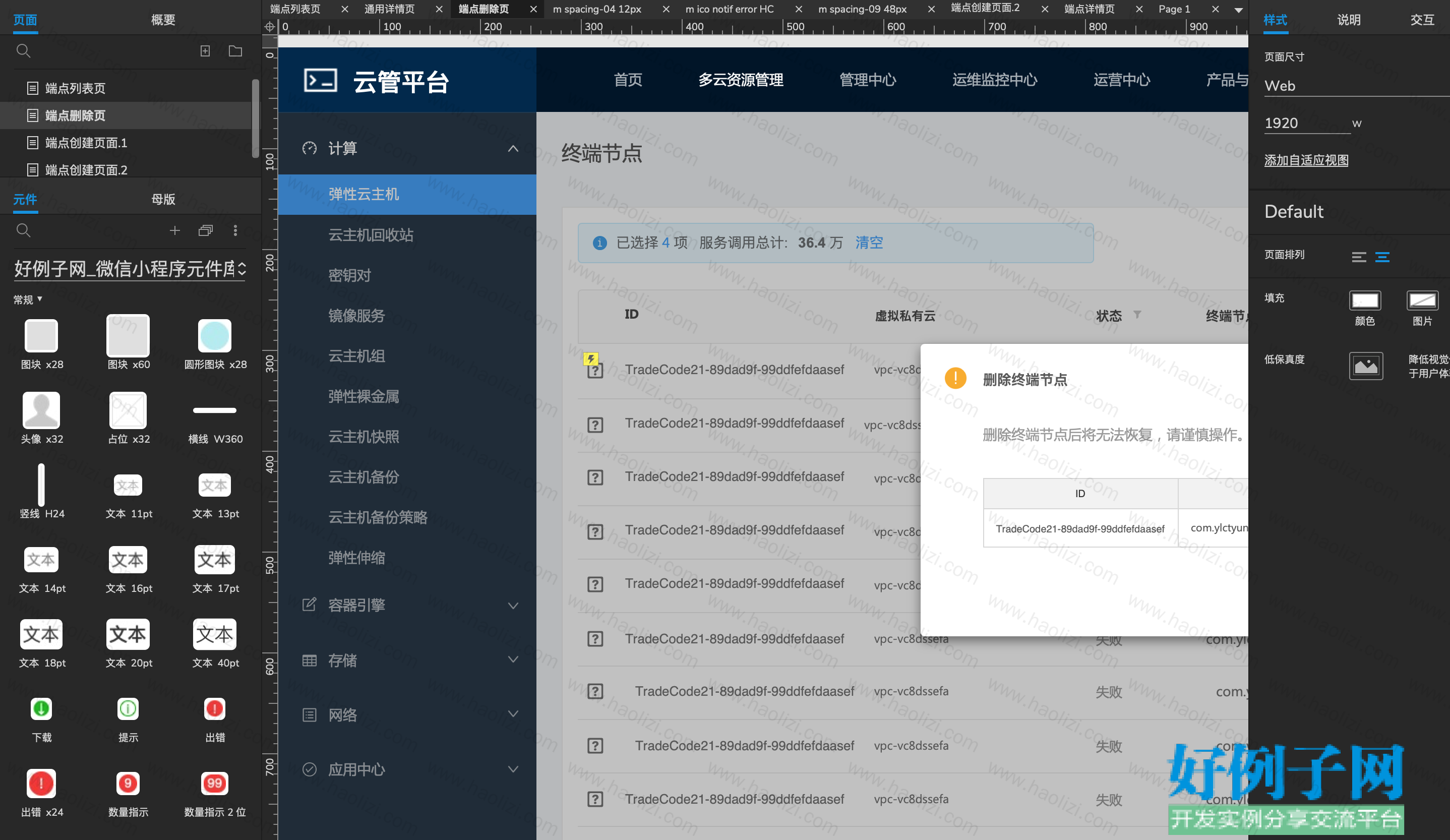The width and height of the screenshot is (1450, 840).
Task: Select the 头像 x32 avatar widget
Action: 41,410
